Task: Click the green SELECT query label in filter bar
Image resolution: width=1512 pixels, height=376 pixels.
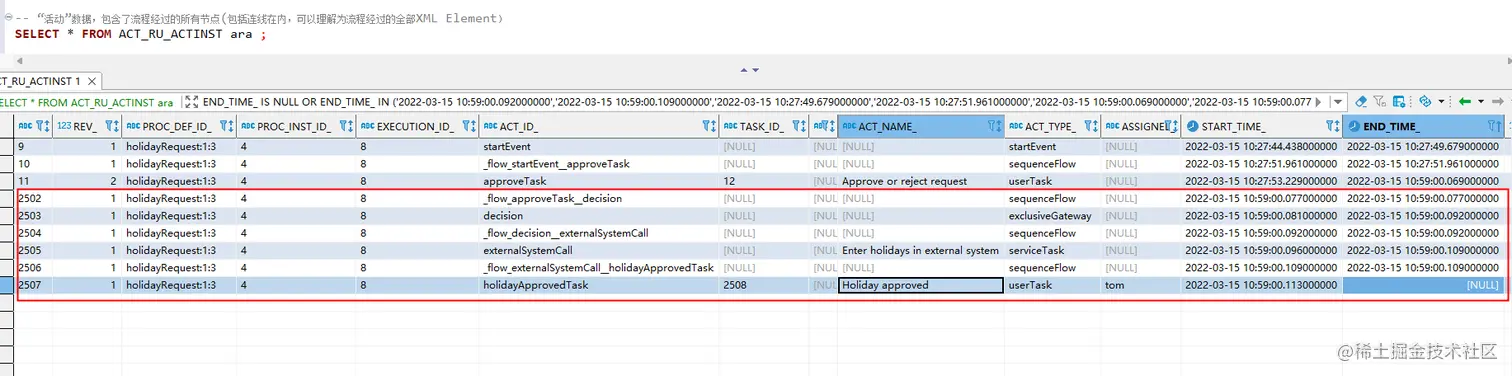Action: click(87, 102)
